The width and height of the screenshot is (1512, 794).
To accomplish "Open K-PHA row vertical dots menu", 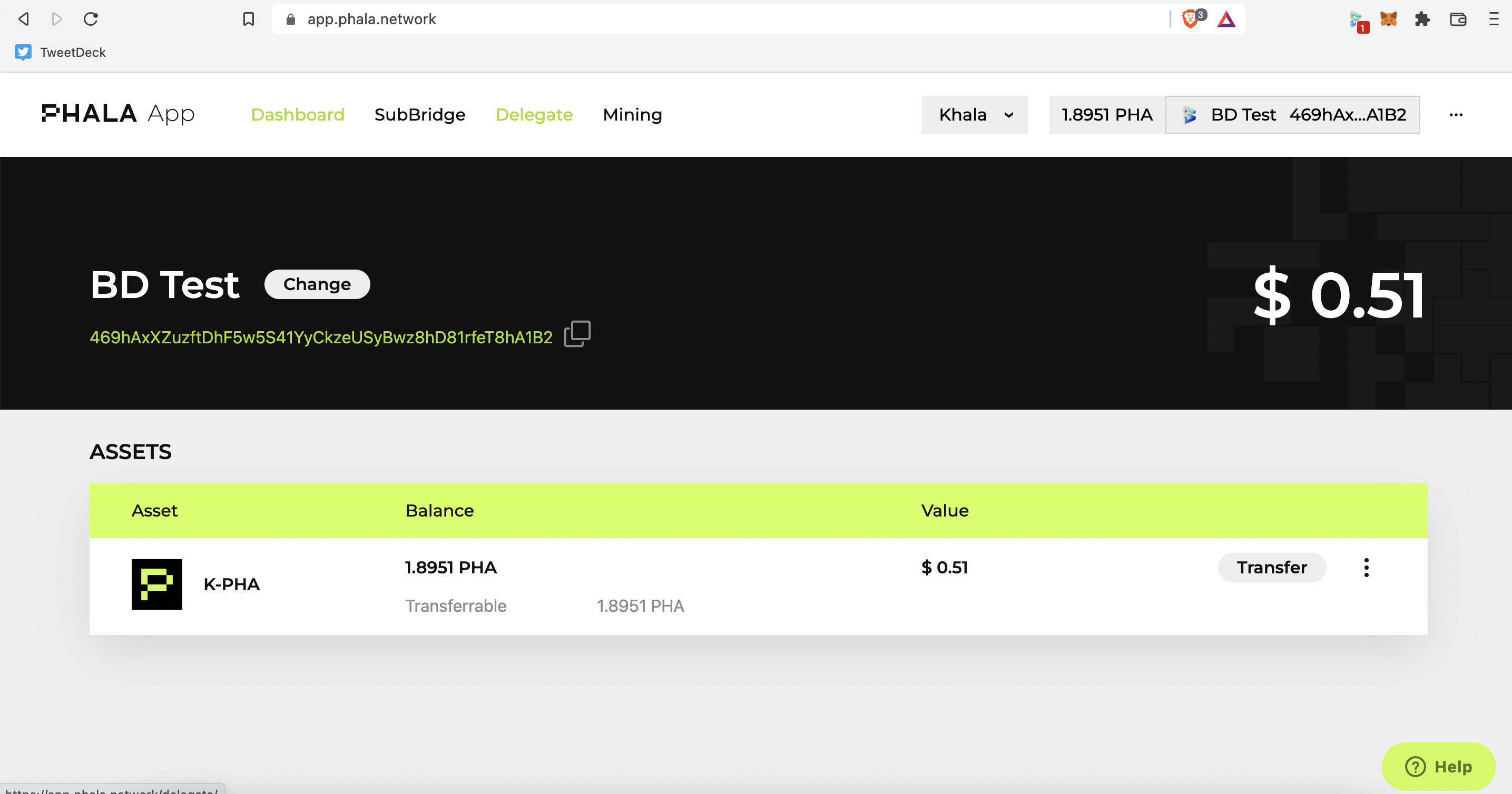I will click(x=1367, y=567).
